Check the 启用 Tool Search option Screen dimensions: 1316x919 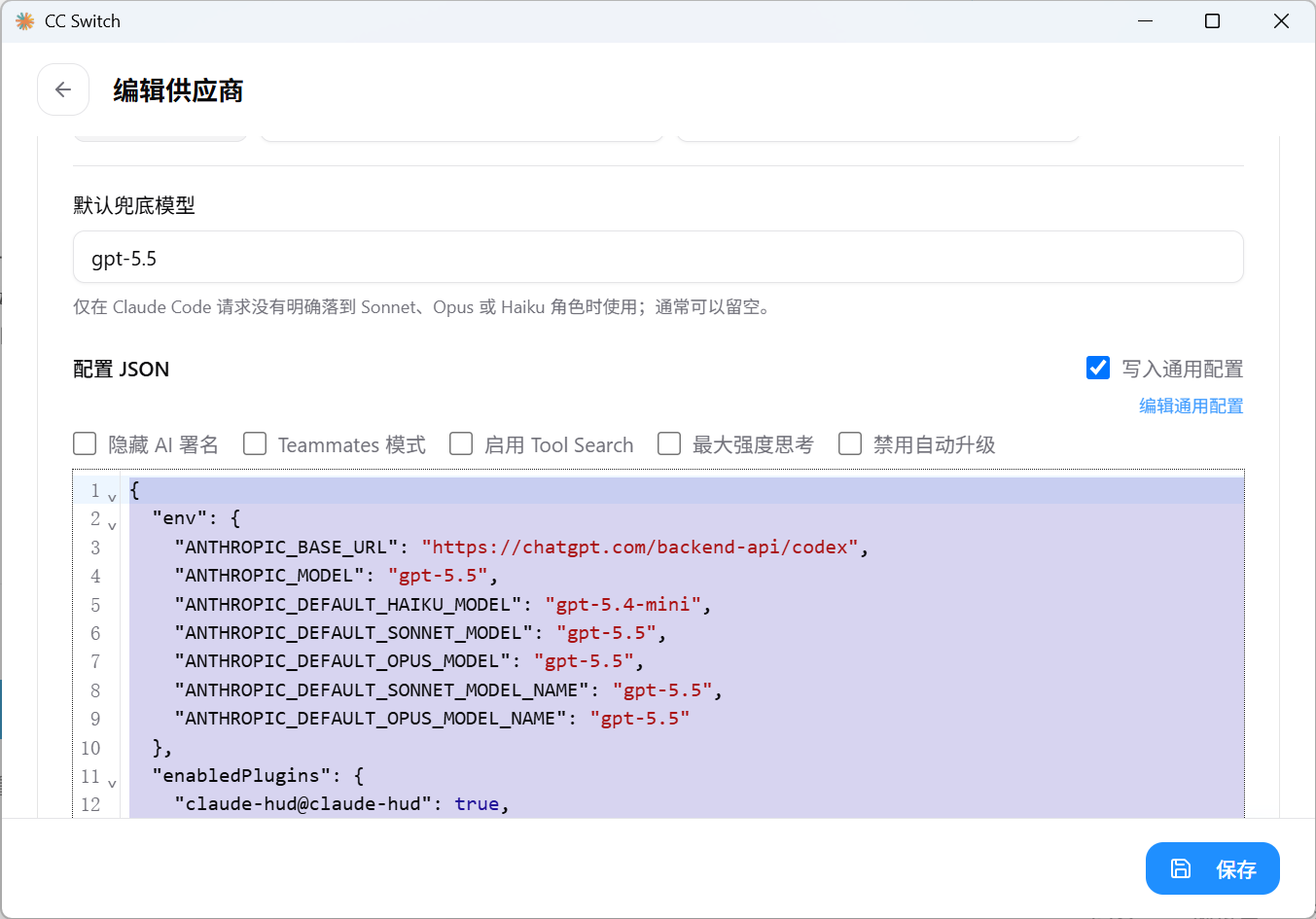[x=461, y=443]
